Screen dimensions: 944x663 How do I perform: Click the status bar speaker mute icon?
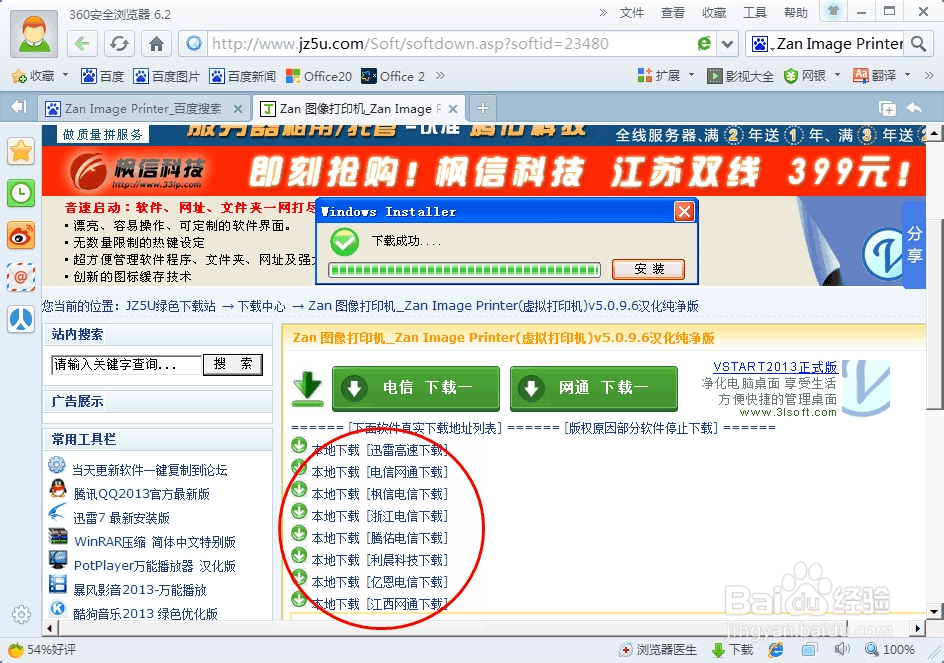point(842,649)
